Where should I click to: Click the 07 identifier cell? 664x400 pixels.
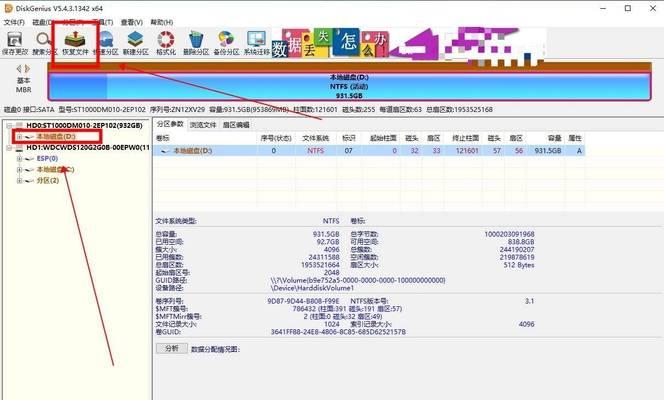click(349, 151)
